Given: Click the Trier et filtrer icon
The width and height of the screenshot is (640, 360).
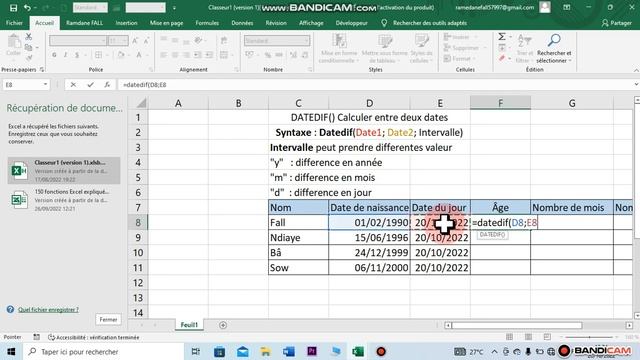Looking at the screenshot, I should coord(524,40).
